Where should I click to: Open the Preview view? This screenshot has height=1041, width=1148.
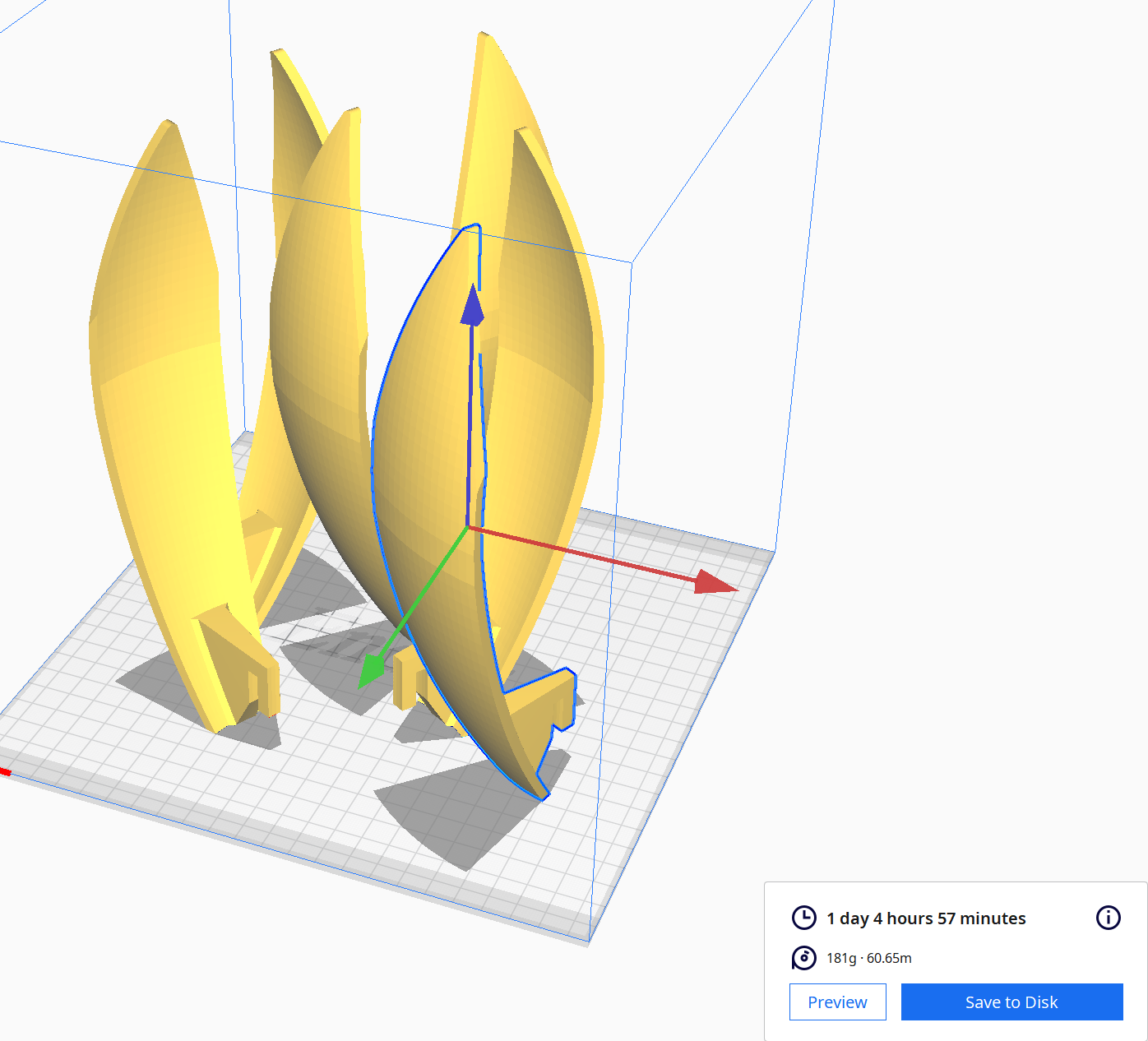[x=837, y=1002]
